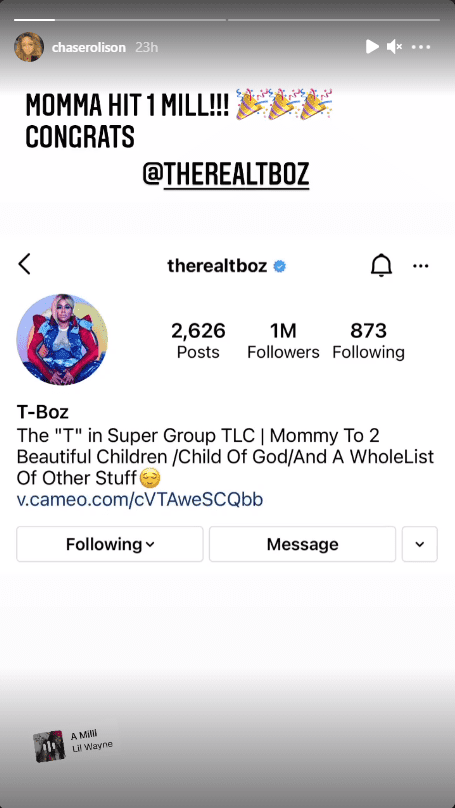
Task: Go back using the arrow
Action: 24,264
